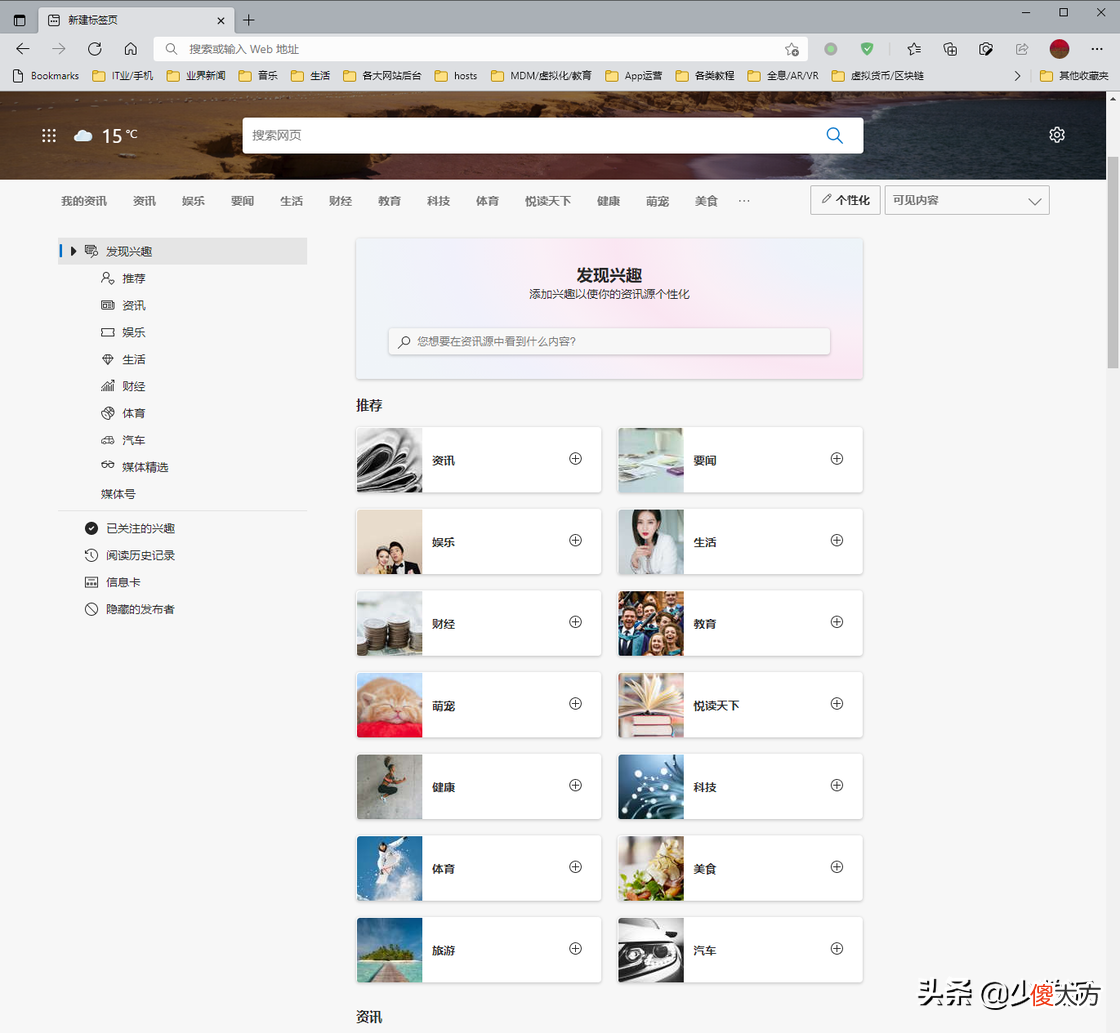Add 健康 interest with plus icon
Image resolution: width=1120 pixels, height=1033 pixels.
point(575,785)
